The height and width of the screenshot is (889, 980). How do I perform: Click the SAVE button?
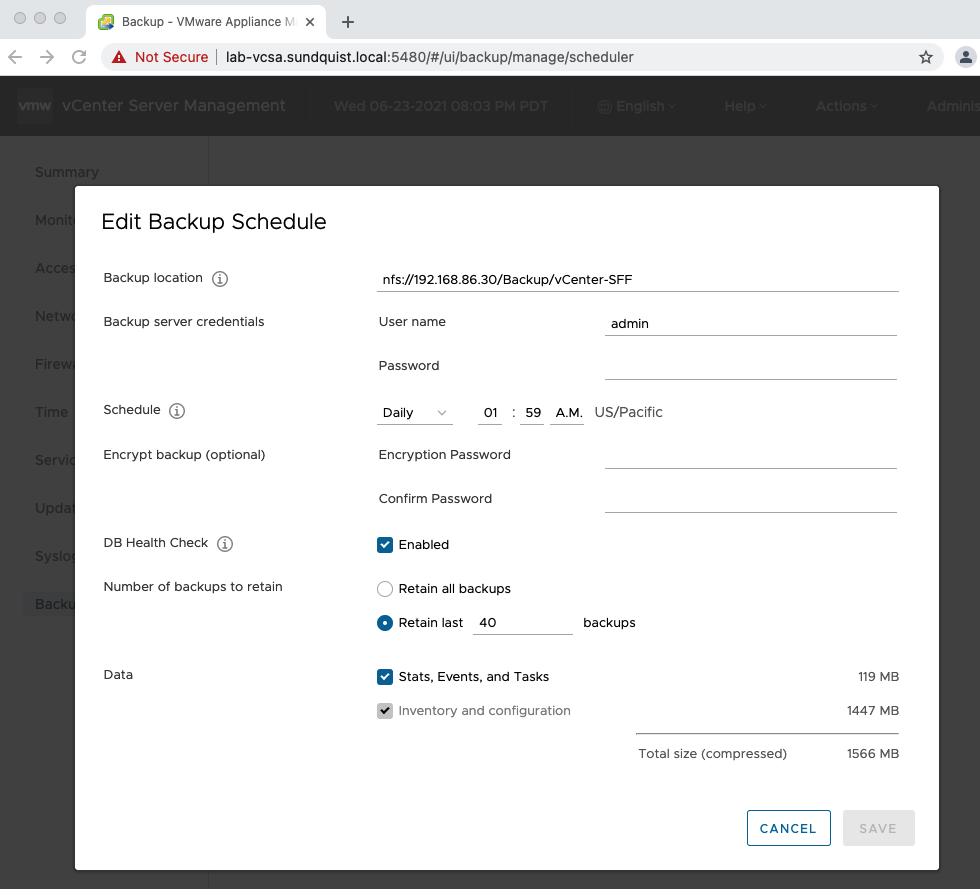click(878, 828)
